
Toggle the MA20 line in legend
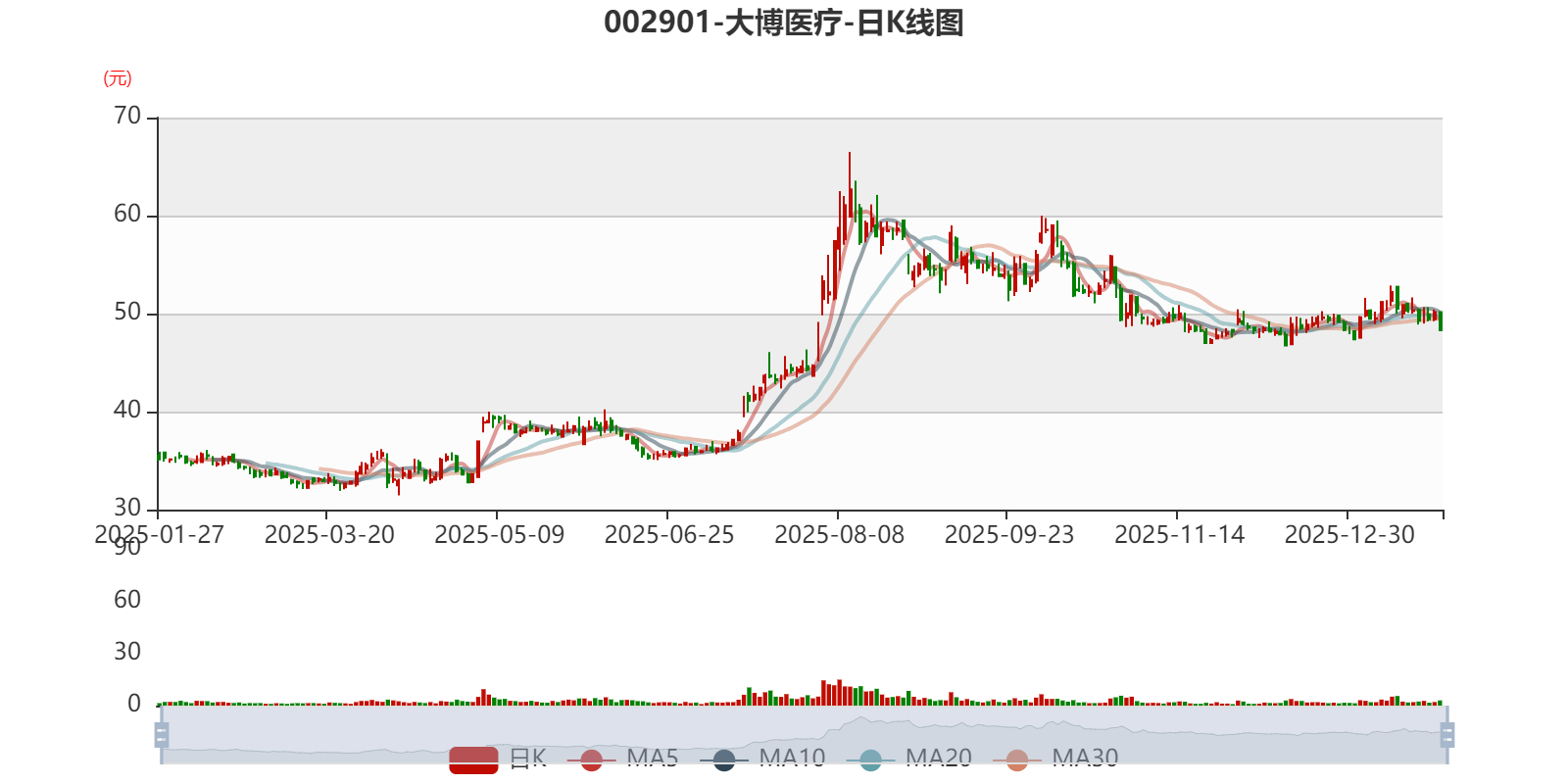tap(909, 759)
